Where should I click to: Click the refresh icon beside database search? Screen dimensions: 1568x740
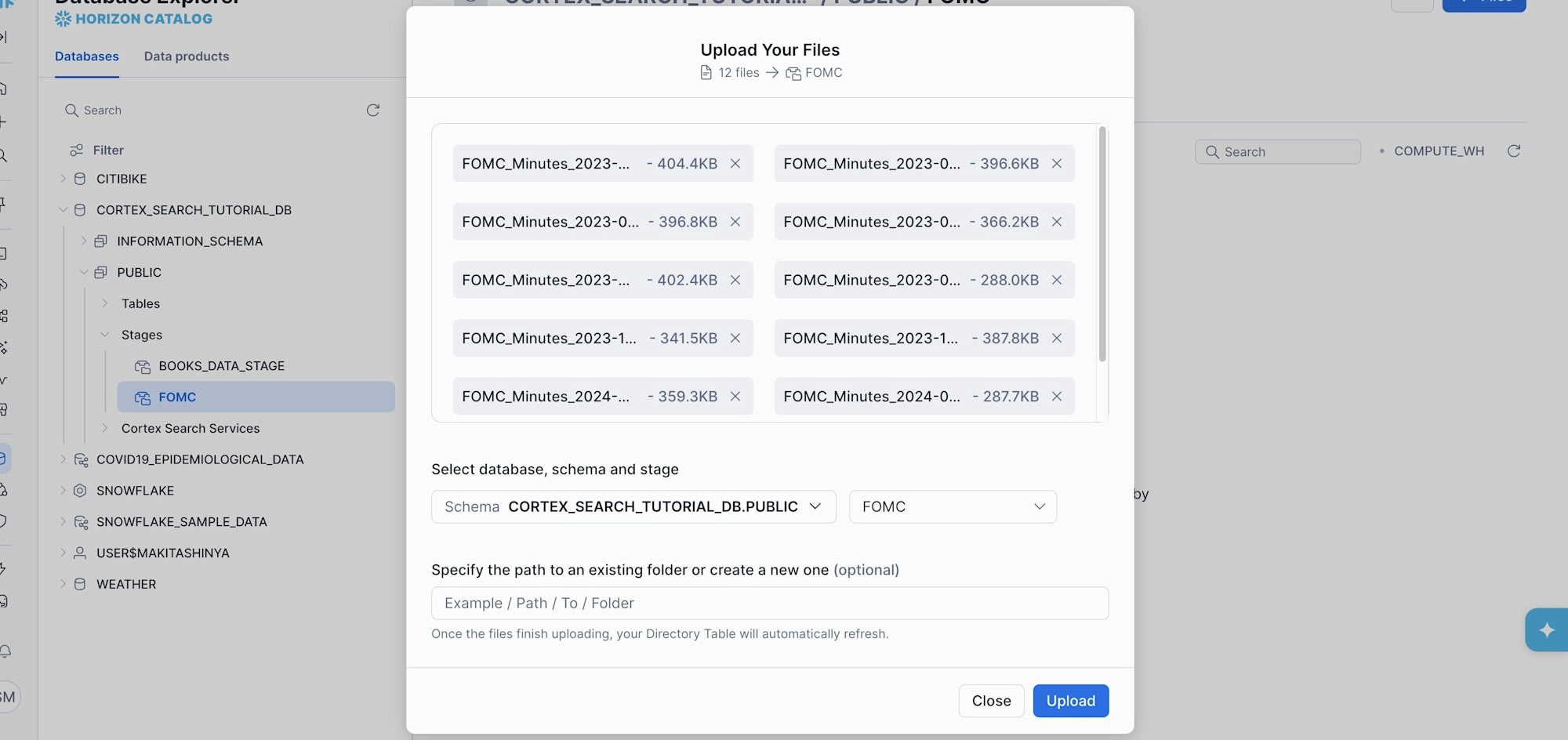[373, 111]
